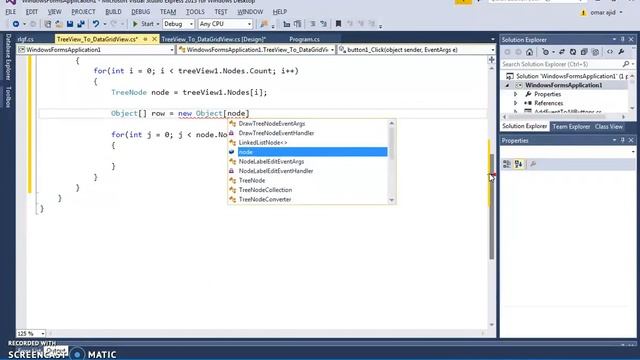Viewport: 640px width, 360px height.
Task: Click Solution Explorer Home icon
Action: pyautogui.click(x=529, y=52)
